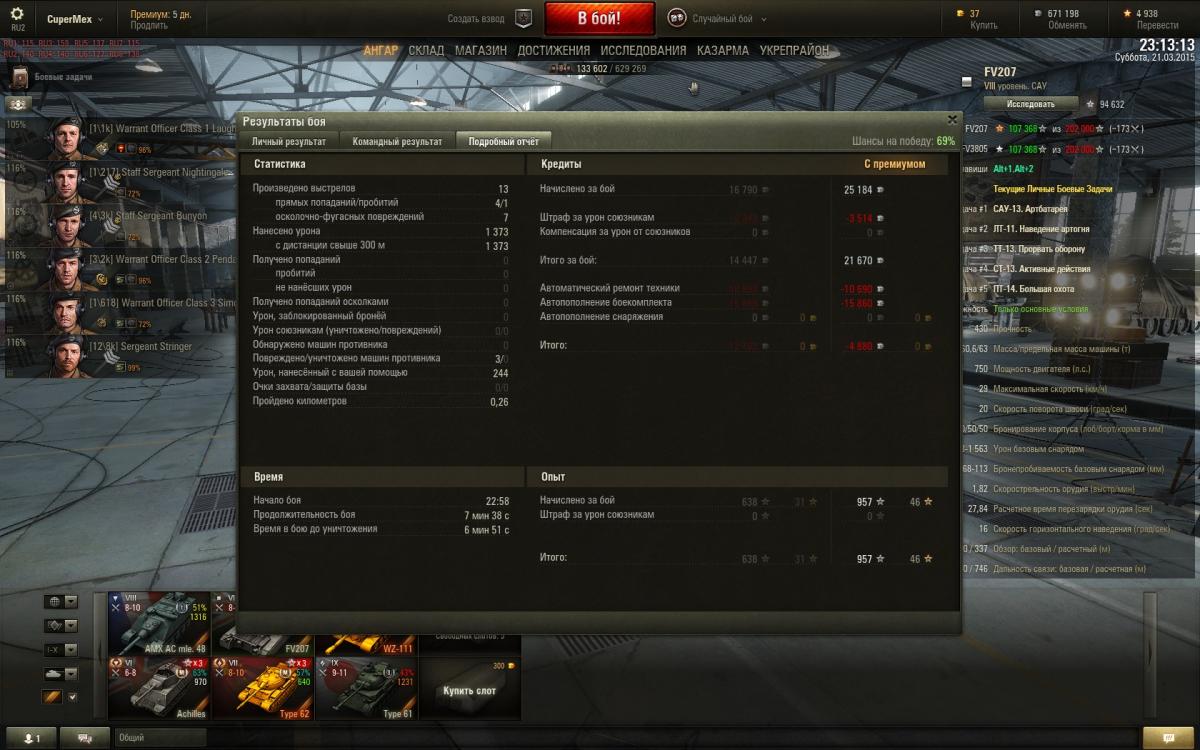This screenshot has height=750, width=1200.
Task: Click the Исследовать button for FV207
Action: click(1031, 103)
